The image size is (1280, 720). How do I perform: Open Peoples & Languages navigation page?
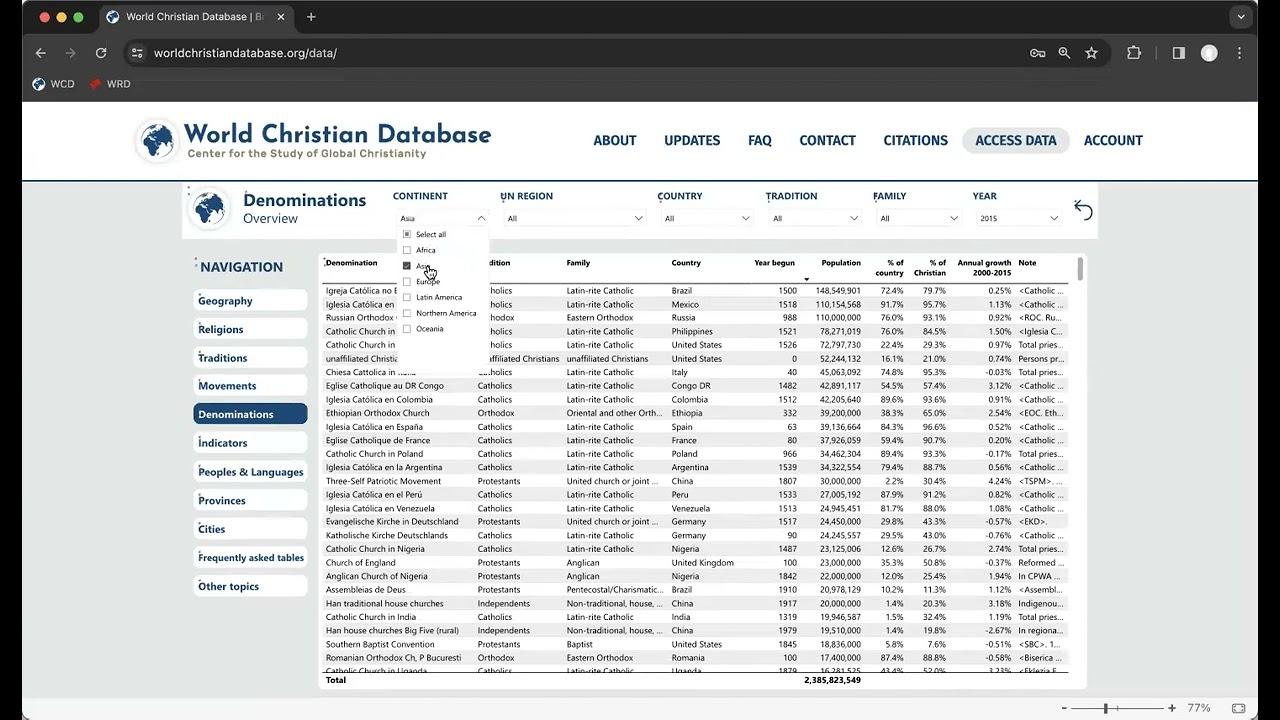(x=250, y=472)
